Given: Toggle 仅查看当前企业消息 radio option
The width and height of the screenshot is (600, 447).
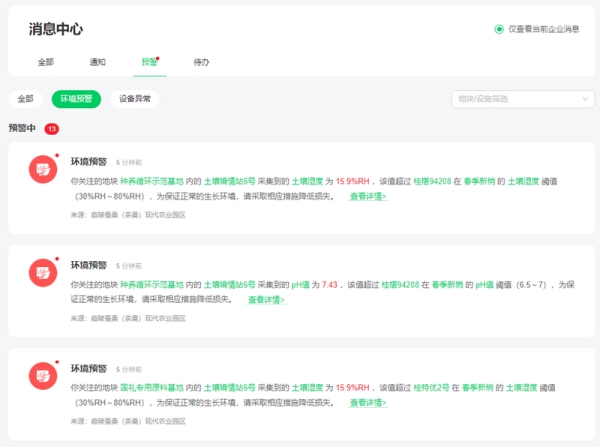Looking at the screenshot, I should (x=499, y=29).
